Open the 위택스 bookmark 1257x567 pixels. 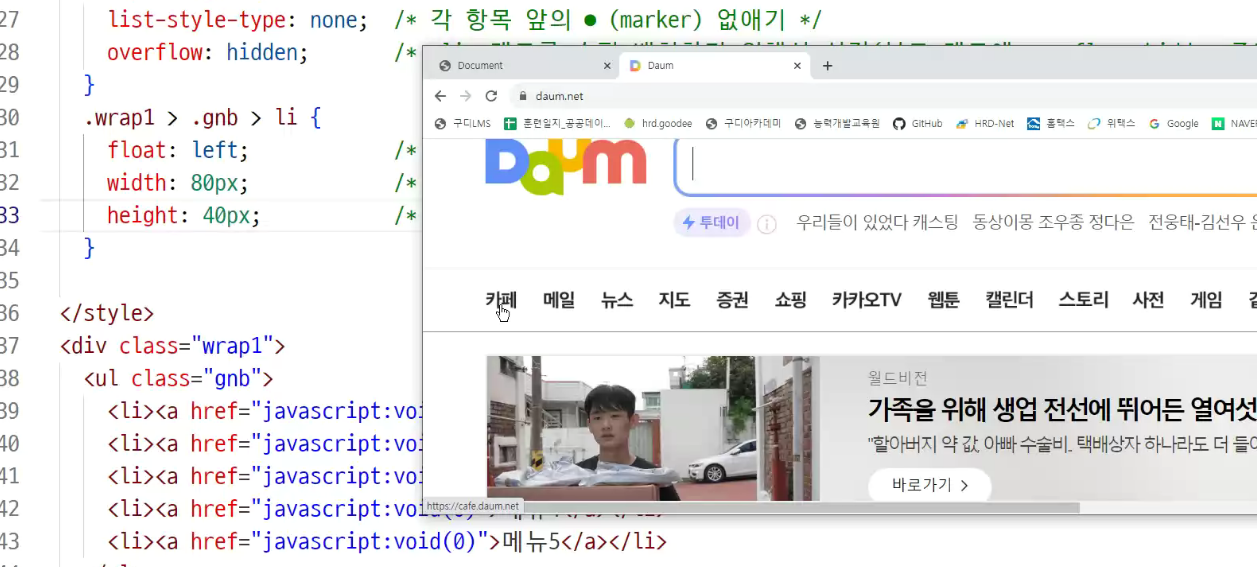[x=1111, y=124]
